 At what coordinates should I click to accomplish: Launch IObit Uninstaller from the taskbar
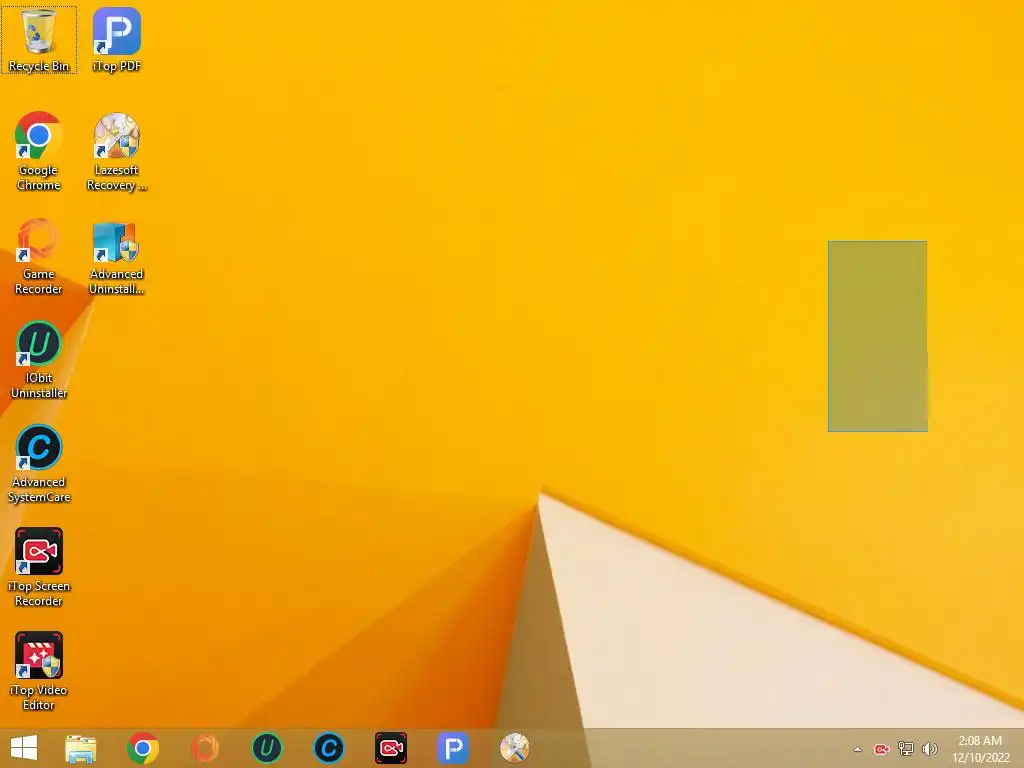pos(267,748)
